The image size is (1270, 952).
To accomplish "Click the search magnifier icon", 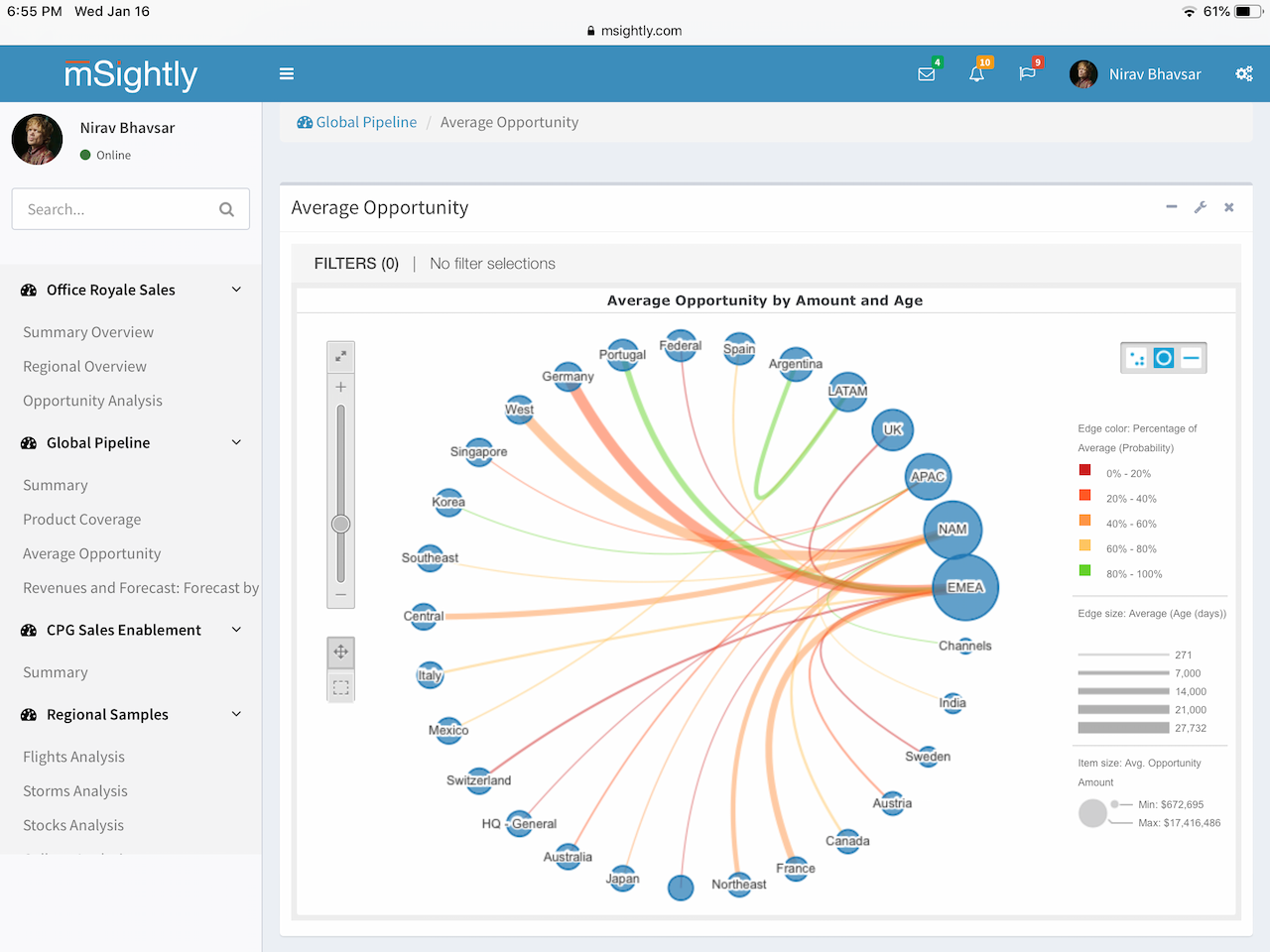I will click(226, 209).
